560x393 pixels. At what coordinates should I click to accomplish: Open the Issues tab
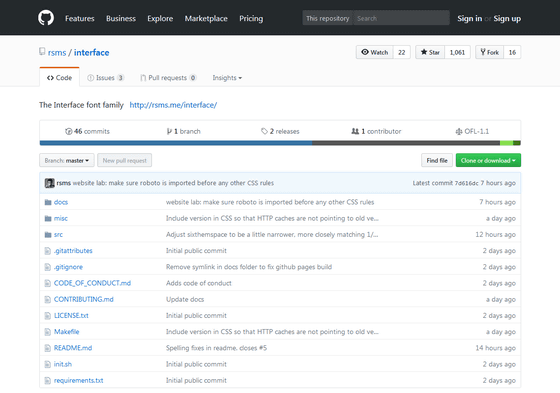106,78
